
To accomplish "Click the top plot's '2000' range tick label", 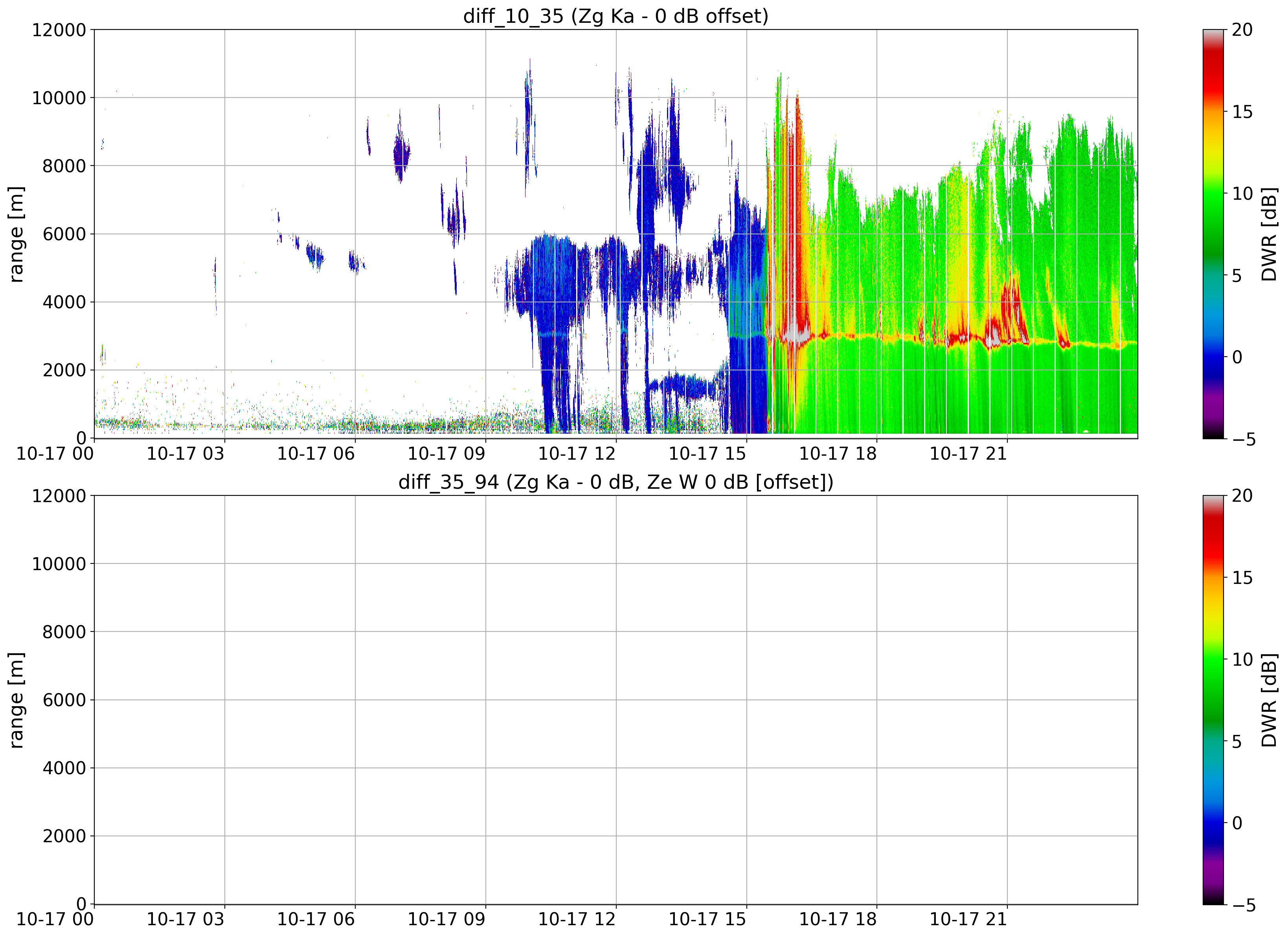I will 64,370.
